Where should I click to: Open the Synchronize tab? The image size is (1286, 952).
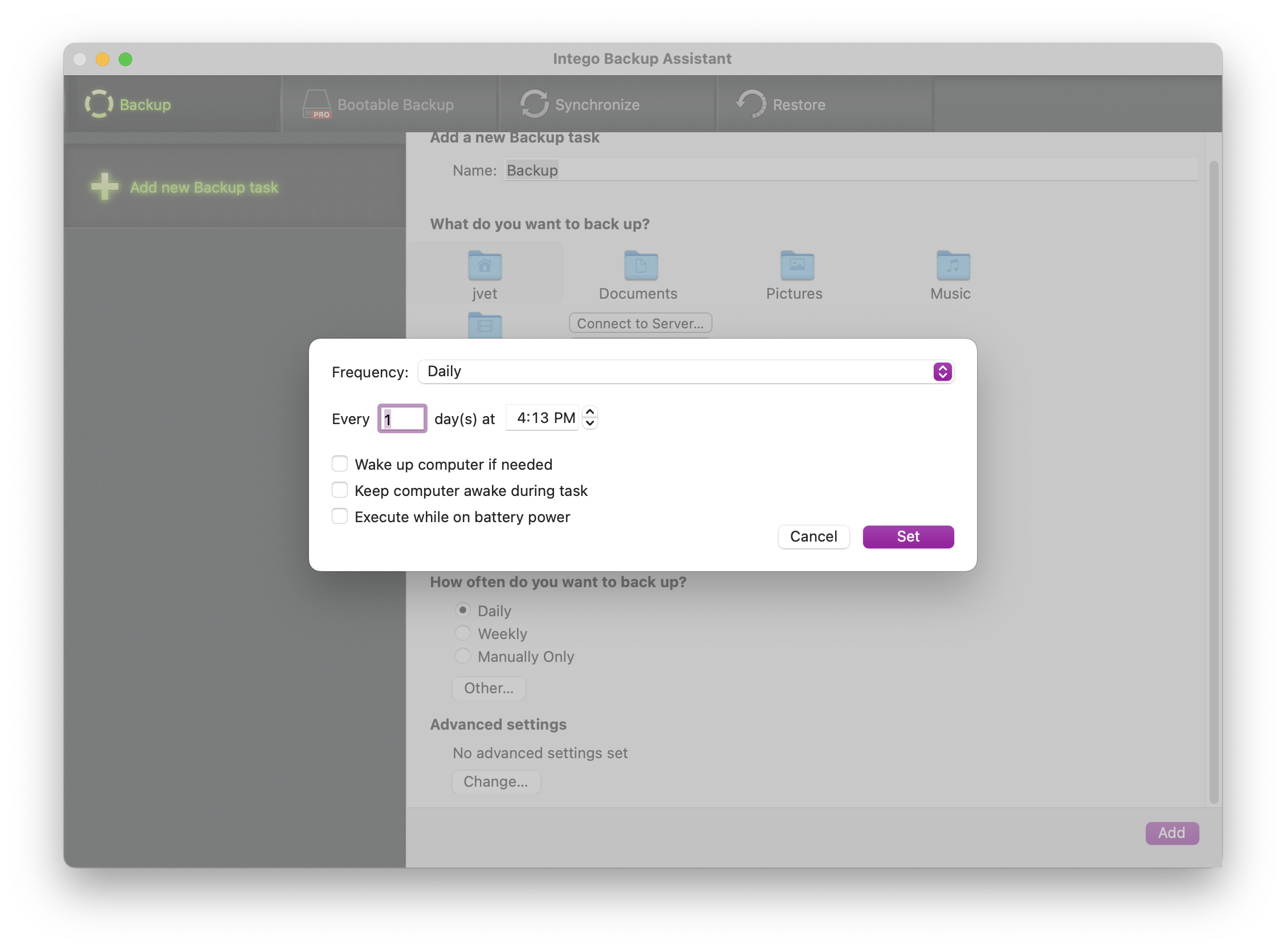point(608,104)
